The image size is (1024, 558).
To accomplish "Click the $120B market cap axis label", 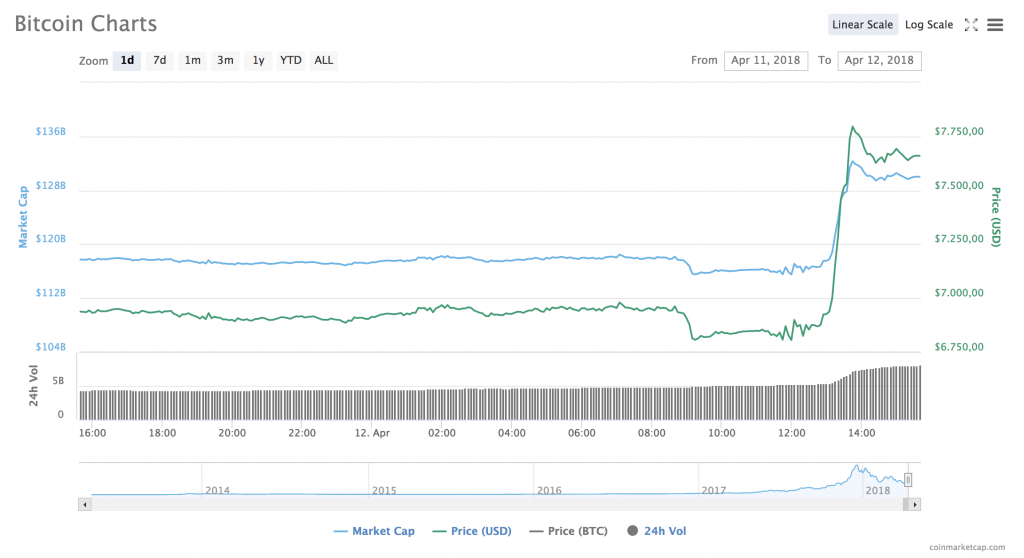I will coord(51,238).
